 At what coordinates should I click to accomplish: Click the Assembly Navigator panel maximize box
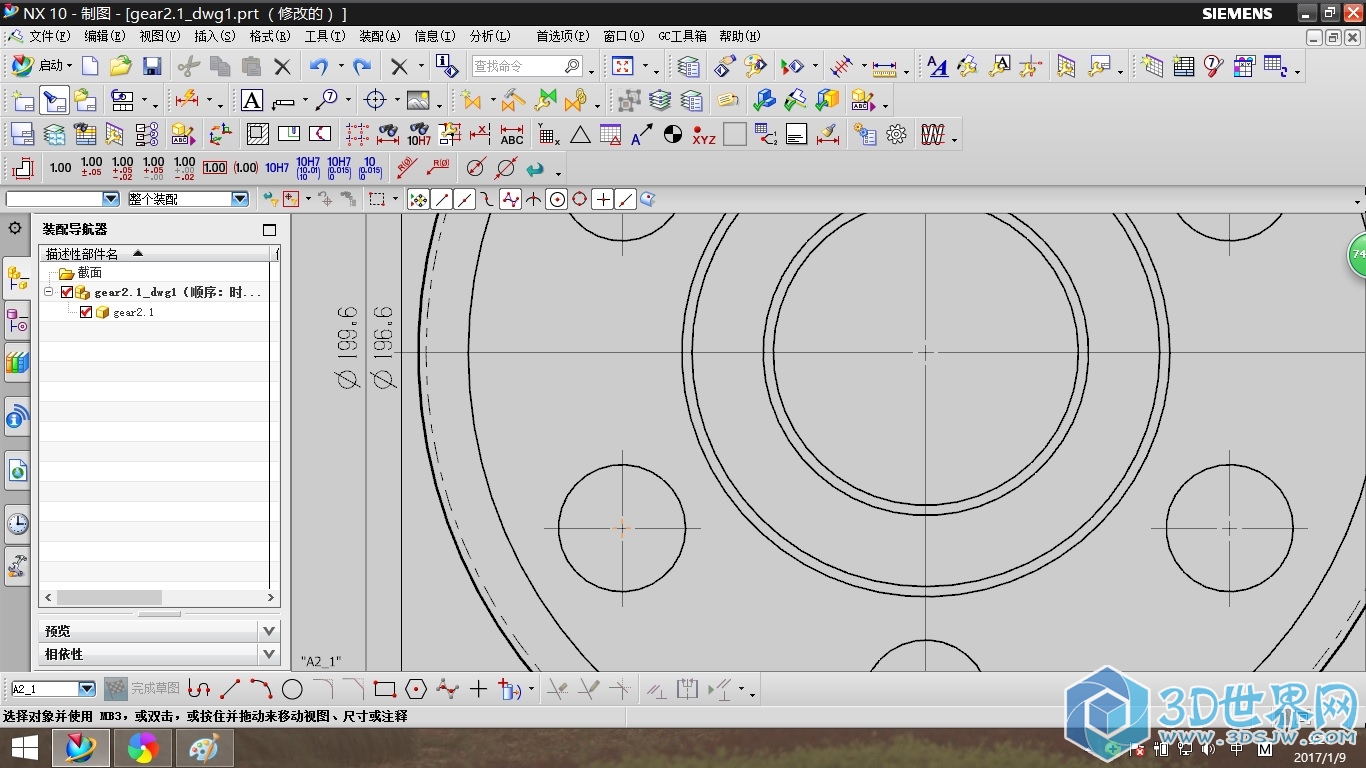coord(269,229)
